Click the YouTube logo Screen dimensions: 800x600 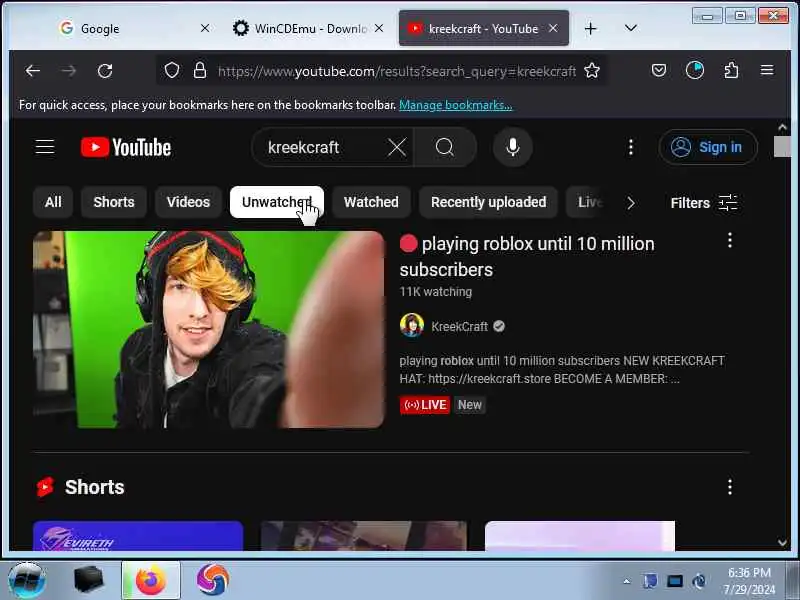click(126, 147)
